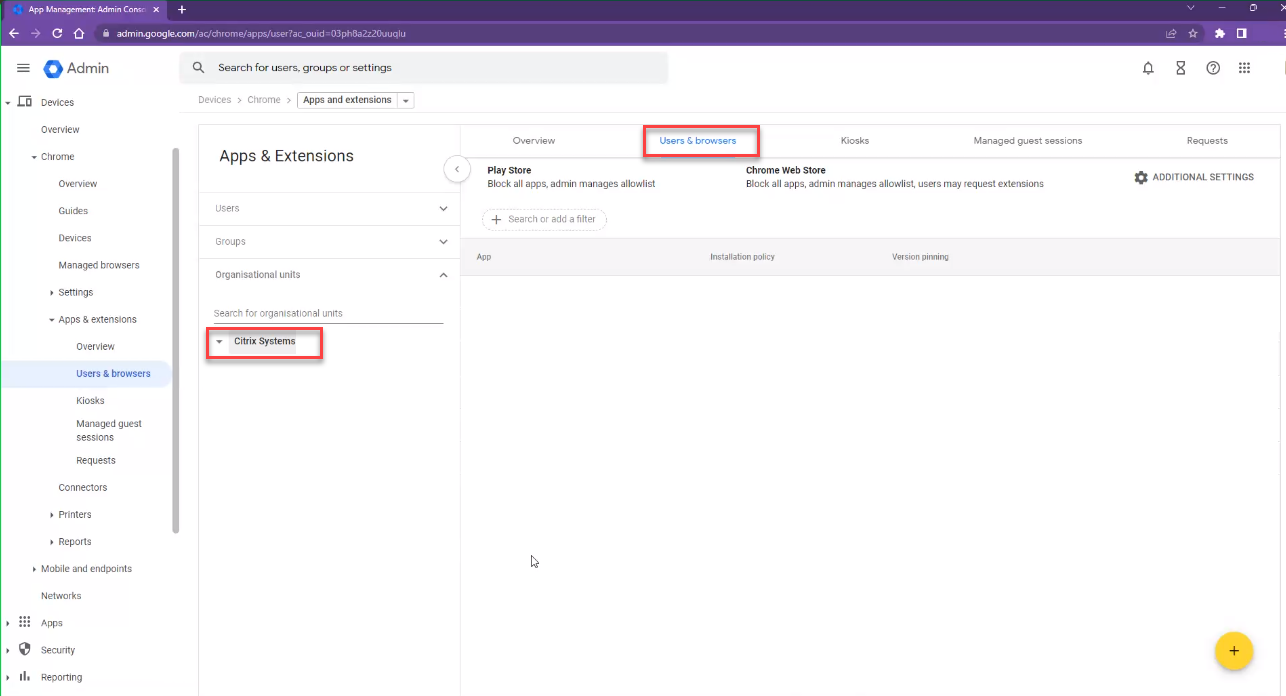Open the Apps and extensions breadcrumb dropdown

coord(405,101)
